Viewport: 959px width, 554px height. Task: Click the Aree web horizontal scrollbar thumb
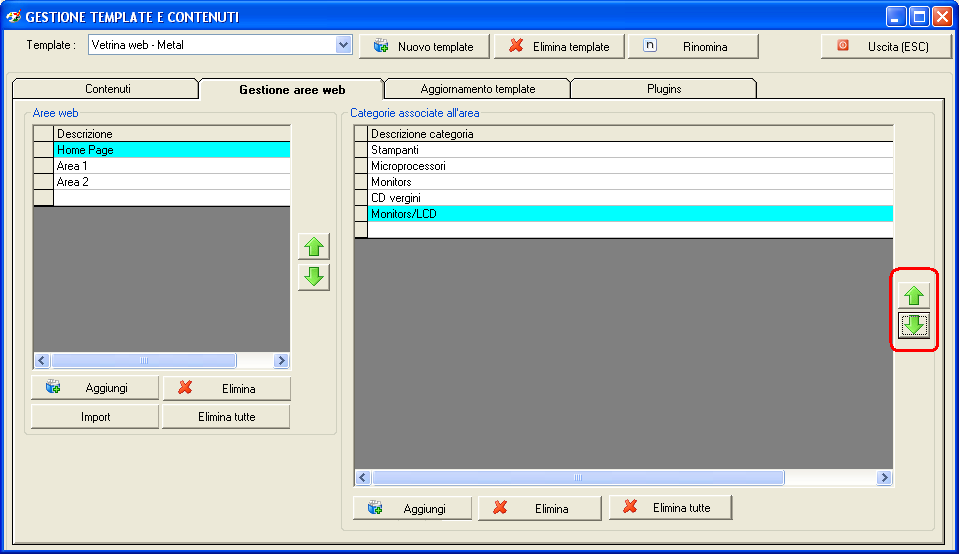pos(144,360)
